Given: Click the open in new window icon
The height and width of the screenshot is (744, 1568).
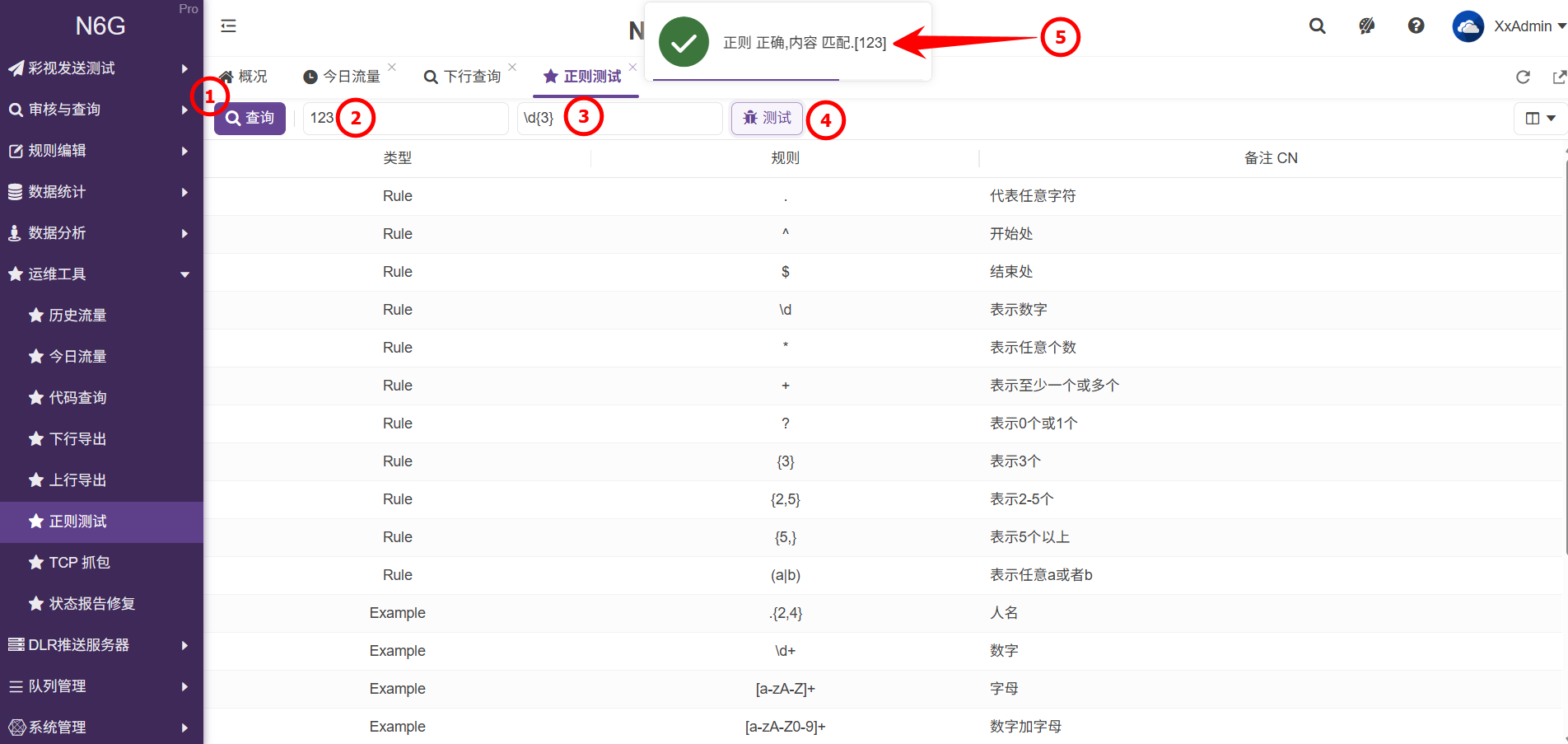Looking at the screenshot, I should 1559,77.
